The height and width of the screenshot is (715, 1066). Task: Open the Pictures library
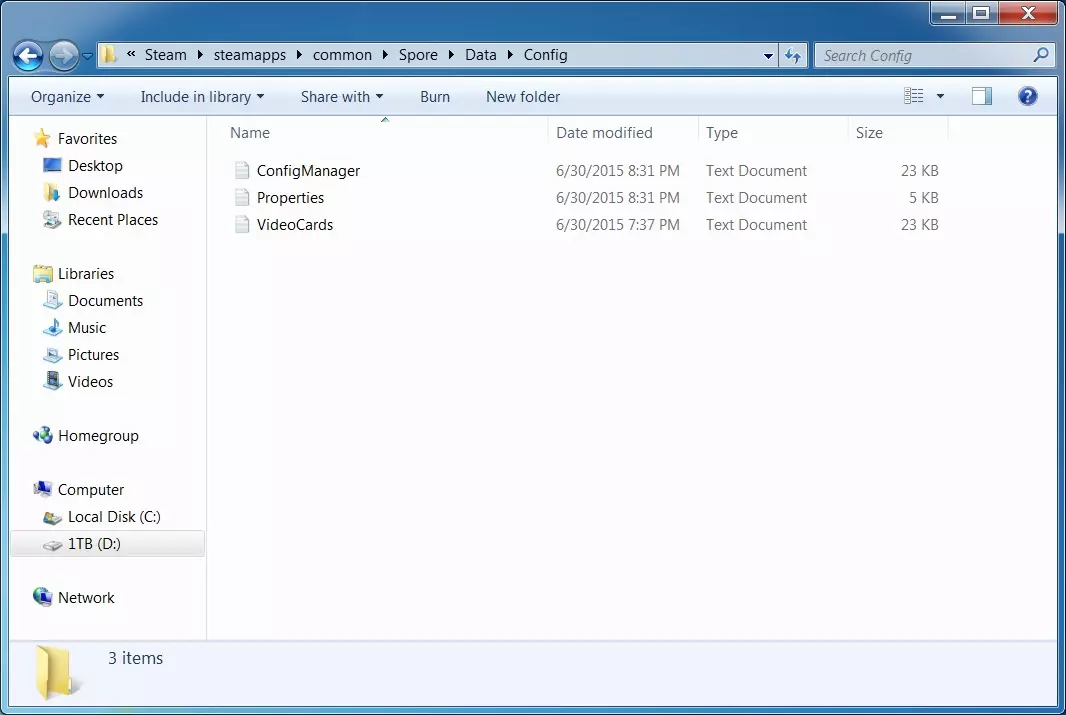pos(93,355)
